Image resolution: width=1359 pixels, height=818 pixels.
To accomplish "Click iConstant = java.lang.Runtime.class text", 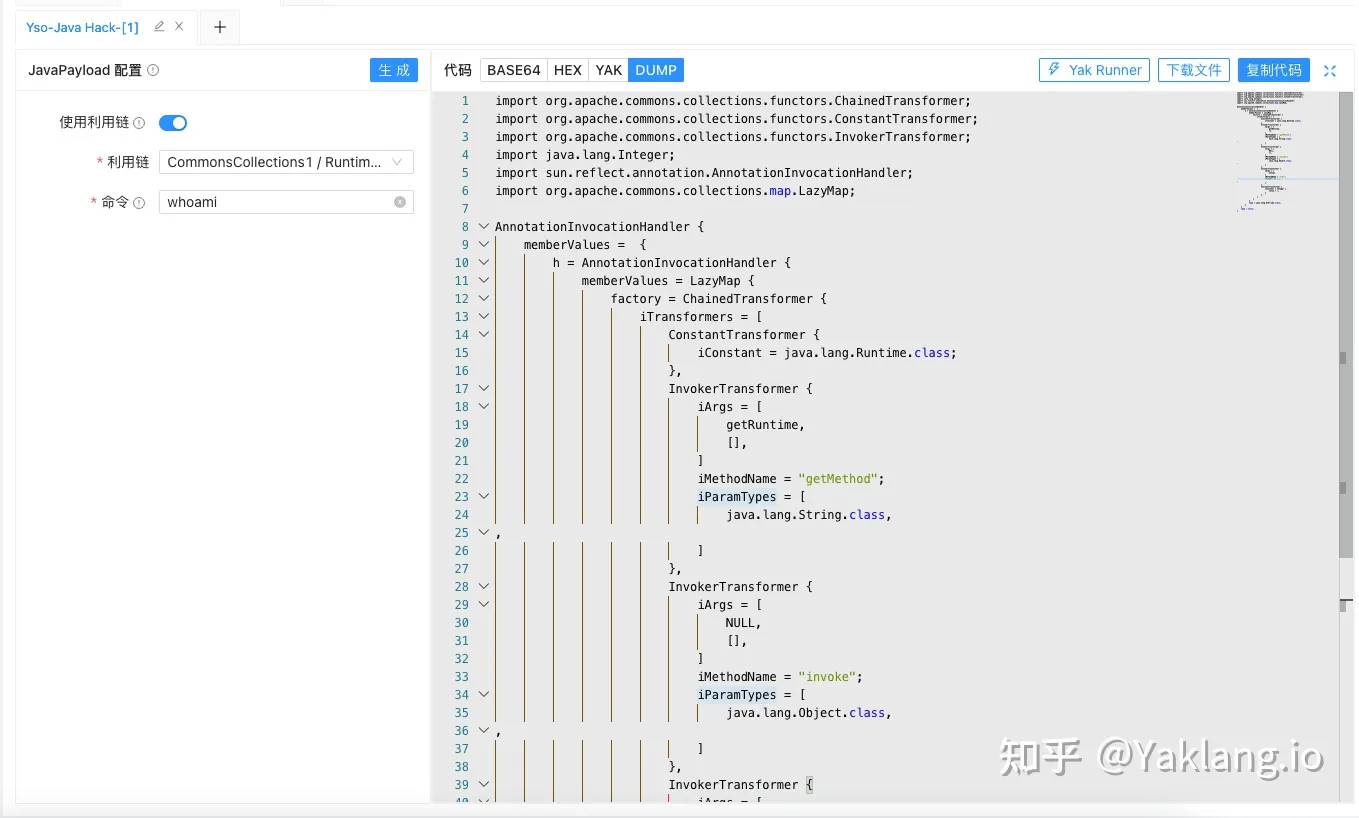I will [827, 353].
